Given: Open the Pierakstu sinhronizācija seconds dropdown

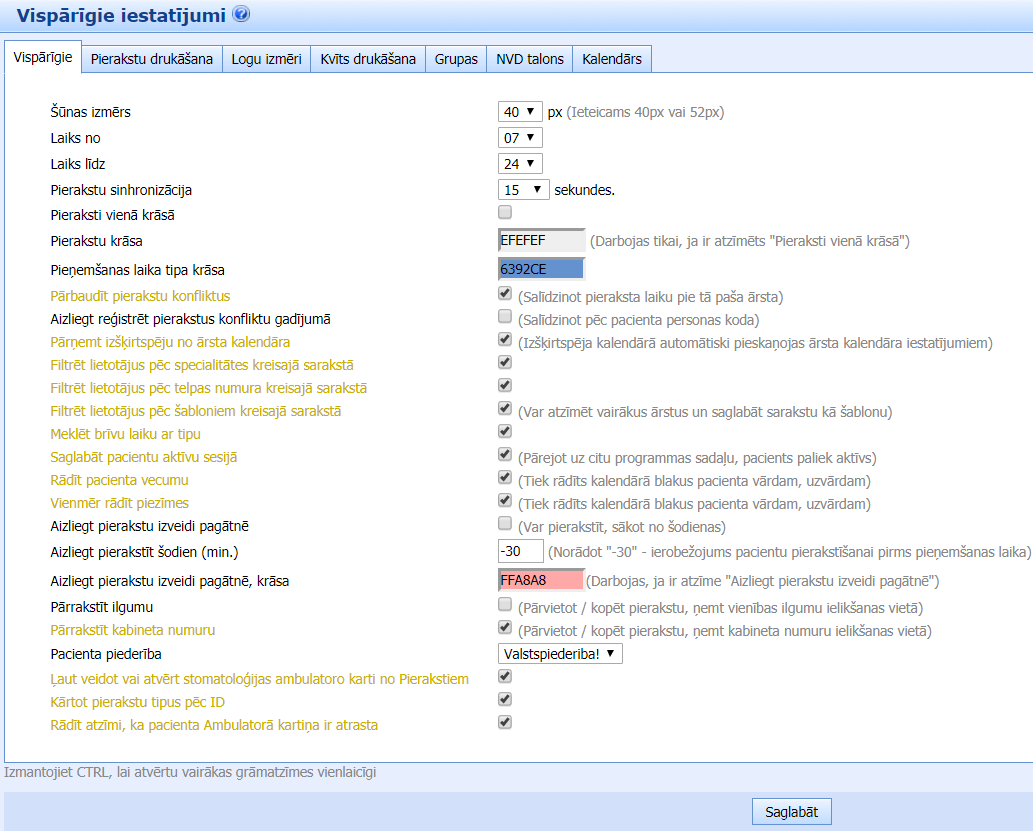Looking at the screenshot, I should click(x=523, y=189).
